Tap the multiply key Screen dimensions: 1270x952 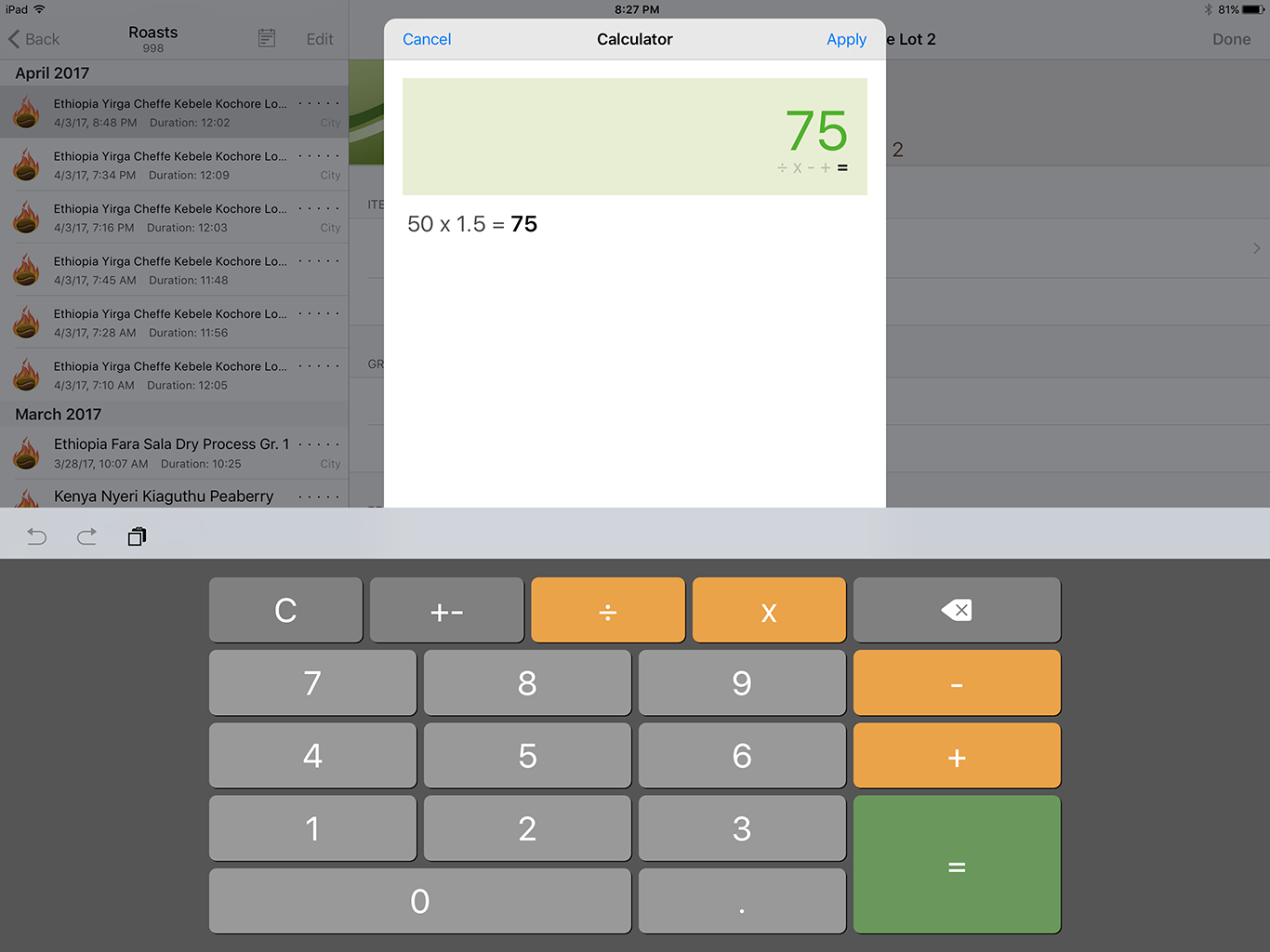769,610
